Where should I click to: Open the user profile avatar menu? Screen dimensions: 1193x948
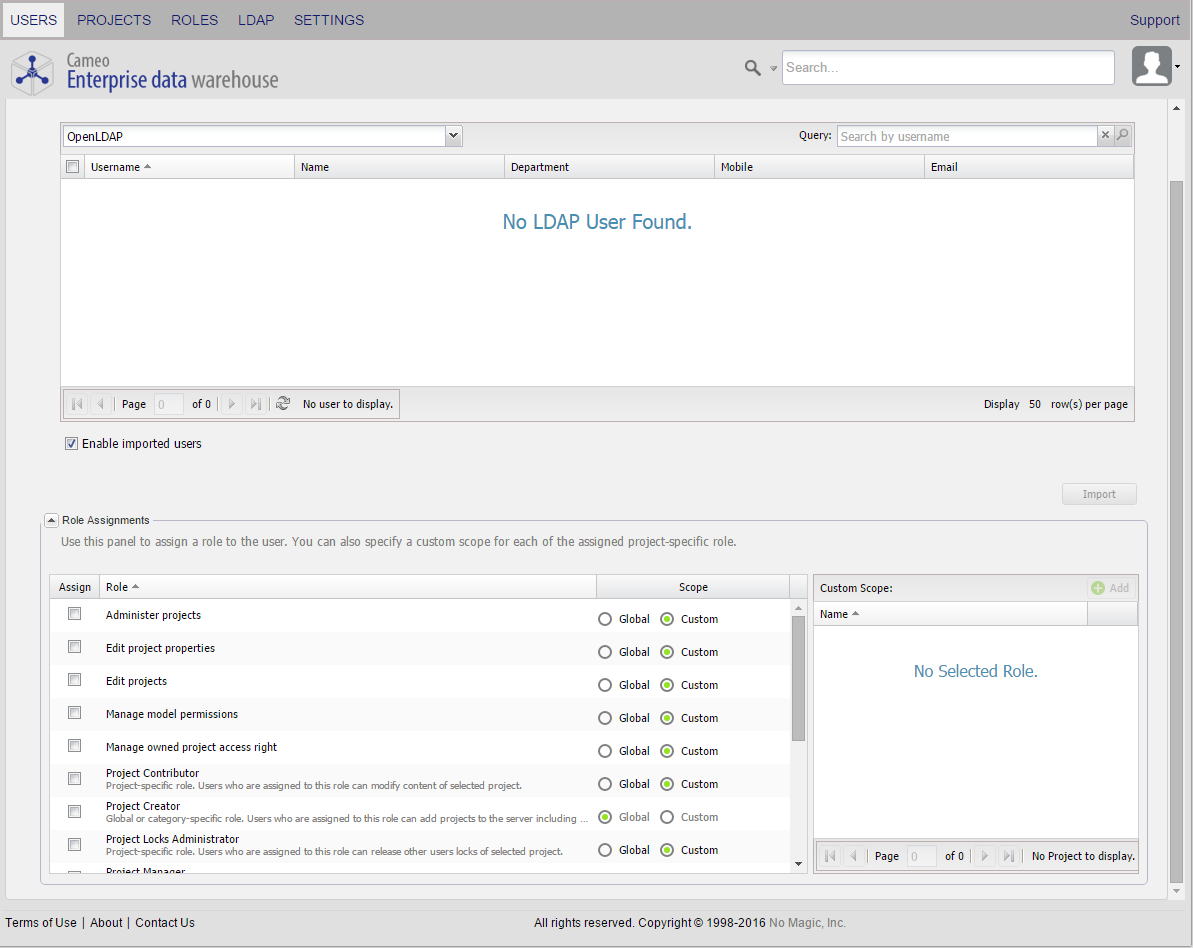click(x=1152, y=67)
